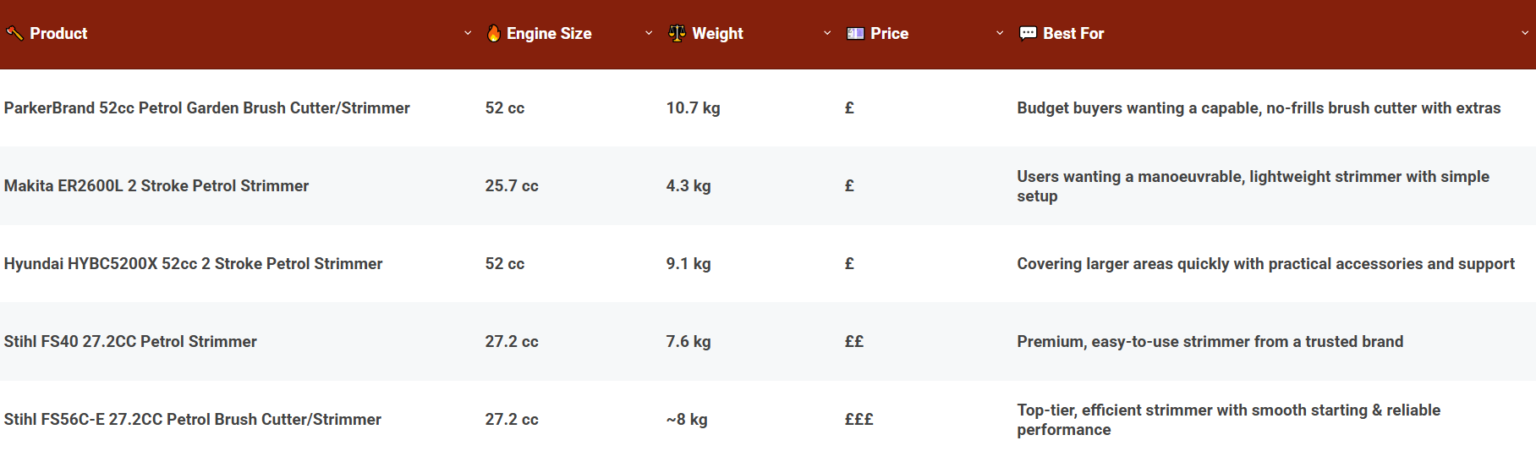Viewport: 1536px width, 457px height.
Task: Select the ParkerBrand 52cc Brush Cutter product name
Action: (x=207, y=108)
